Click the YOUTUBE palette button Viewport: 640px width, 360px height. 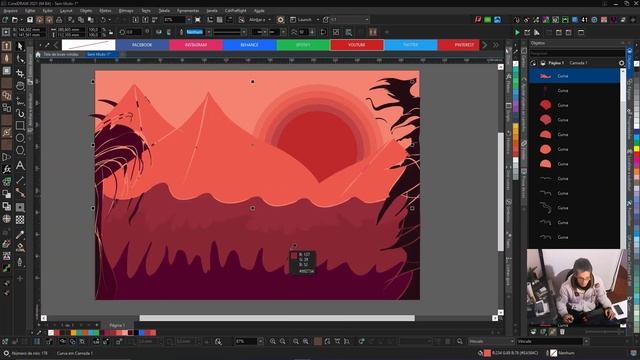357,45
